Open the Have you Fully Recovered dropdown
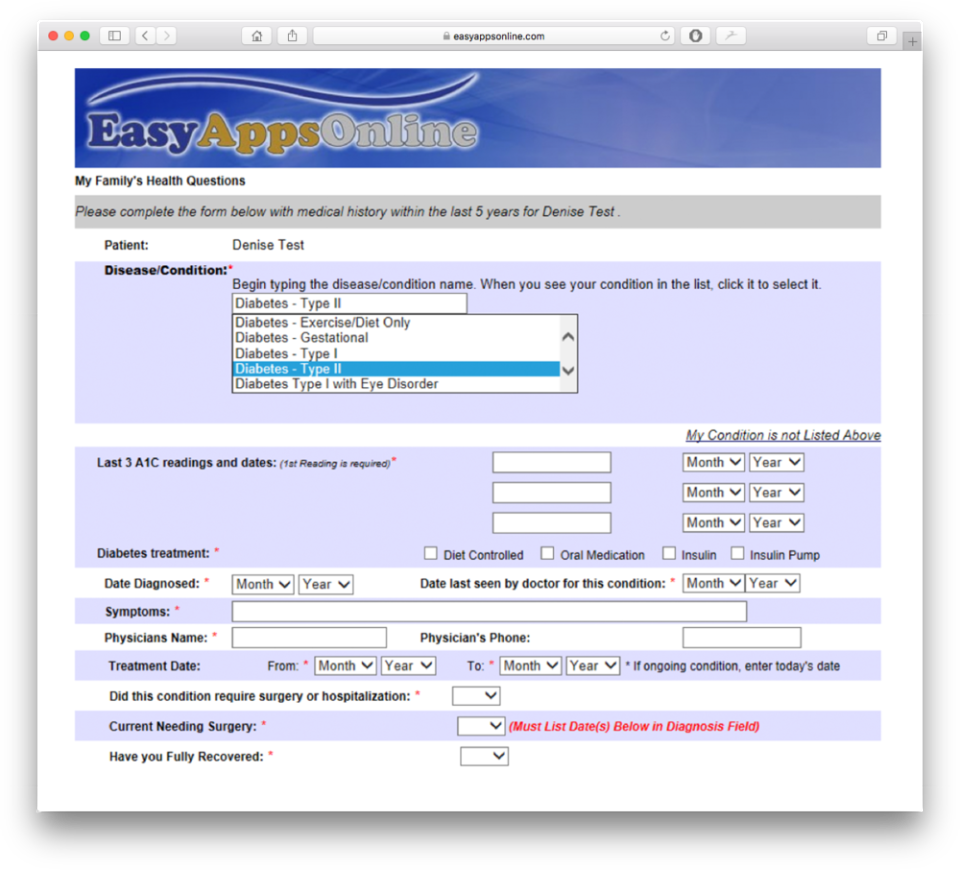Viewport: 960px width, 870px height. pyautogui.click(x=484, y=757)
